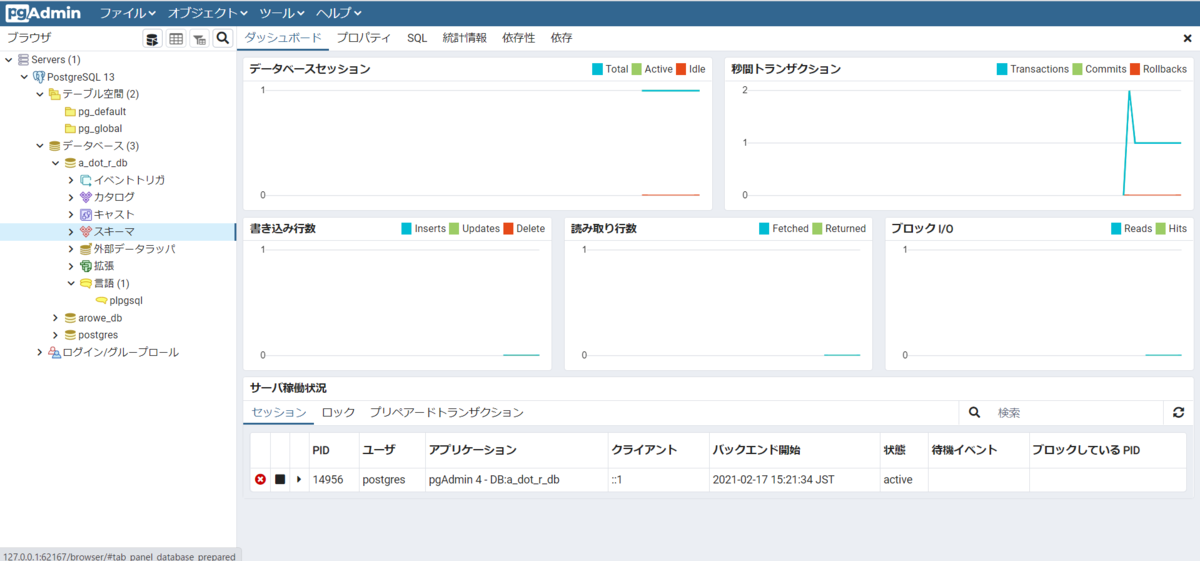Screen dimensions: 1200x561
Task: Open the Search Objects magnifier icon
Action: (x=223, y=38)
